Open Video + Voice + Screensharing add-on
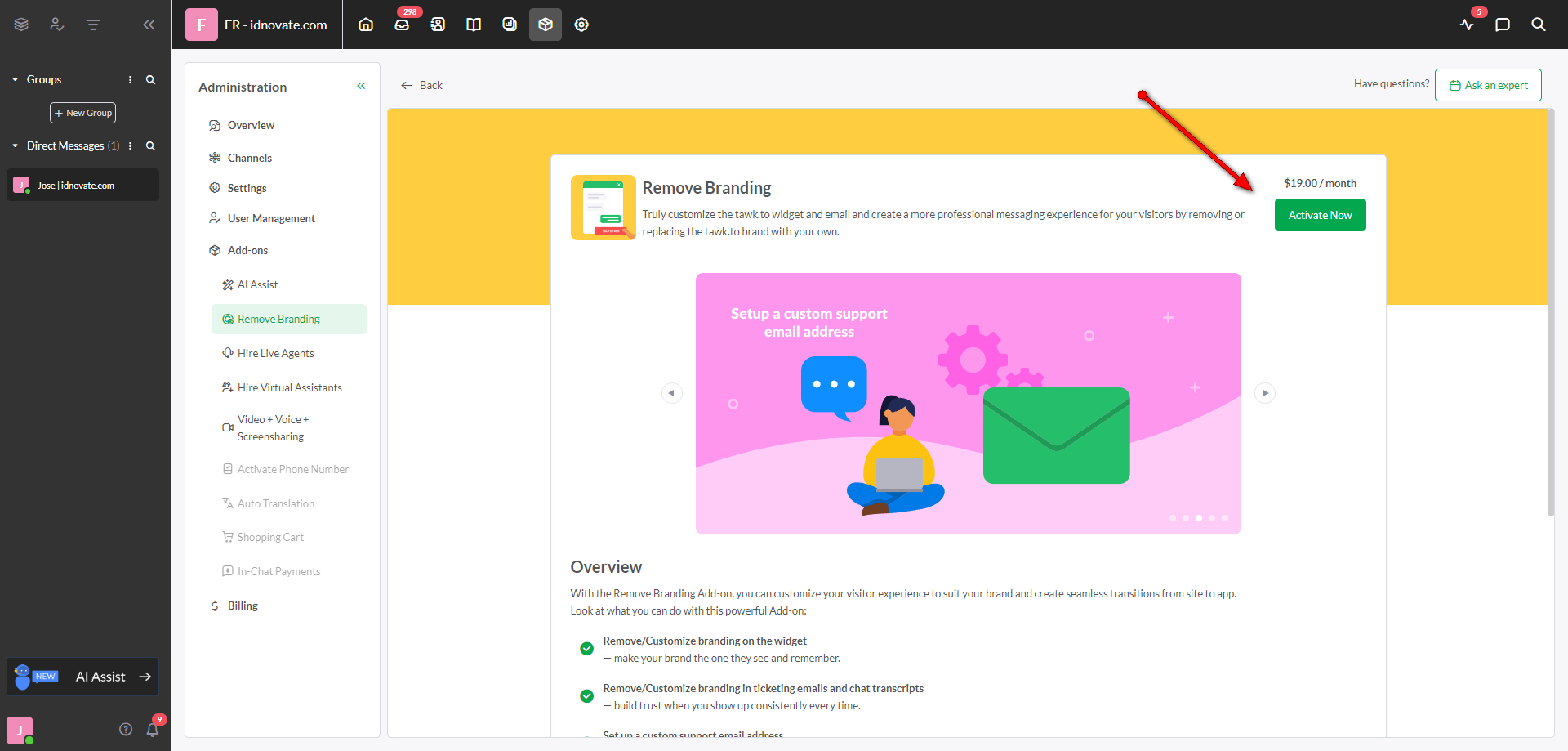Screen dimensions: 1568x751 [x=289, y=427]
